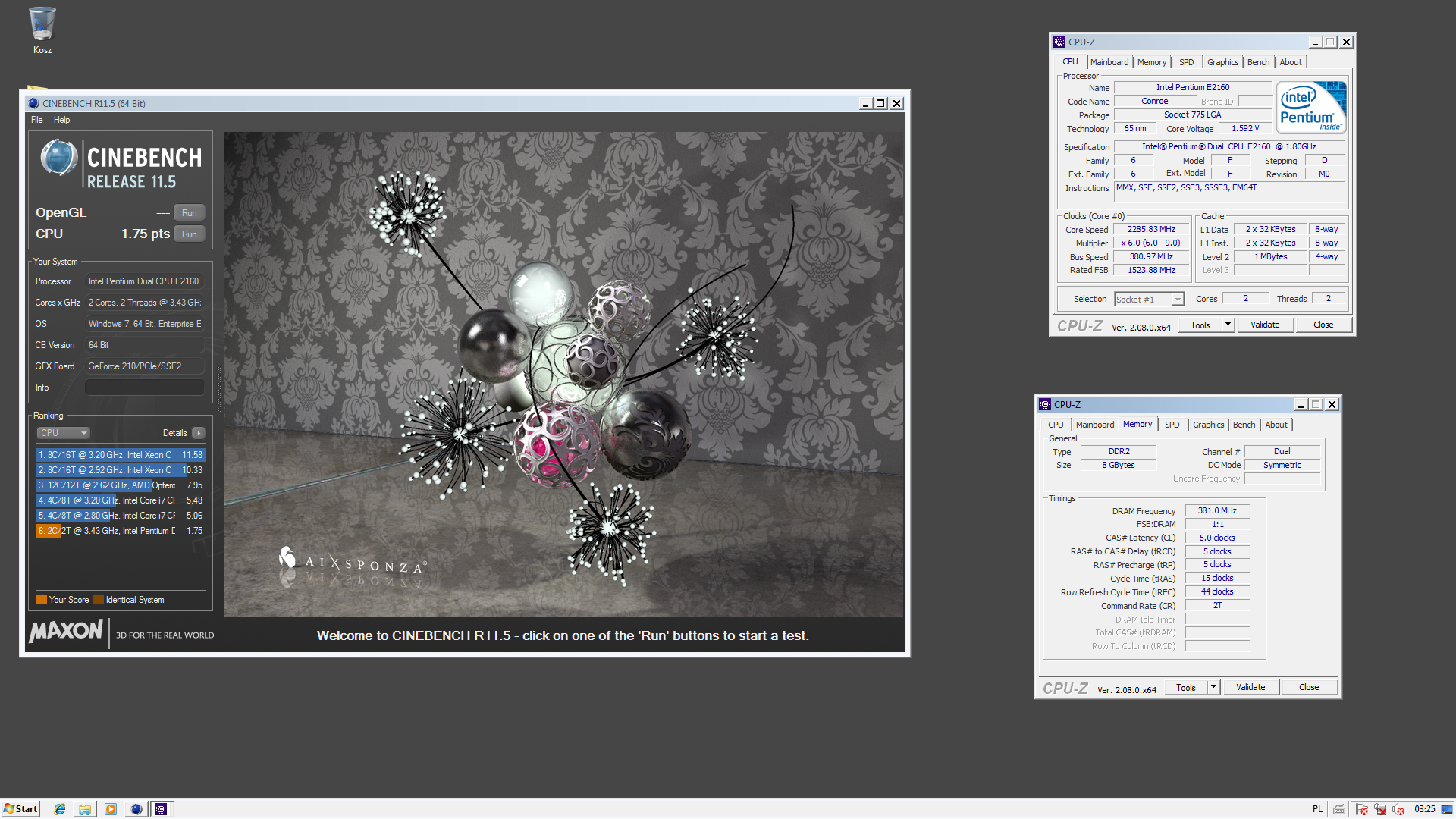Image resolution: width=1456 pixels, height=819 pixels.
Task: Click the Intel Pentium inside logo
Action: [x=1312, y=108]
